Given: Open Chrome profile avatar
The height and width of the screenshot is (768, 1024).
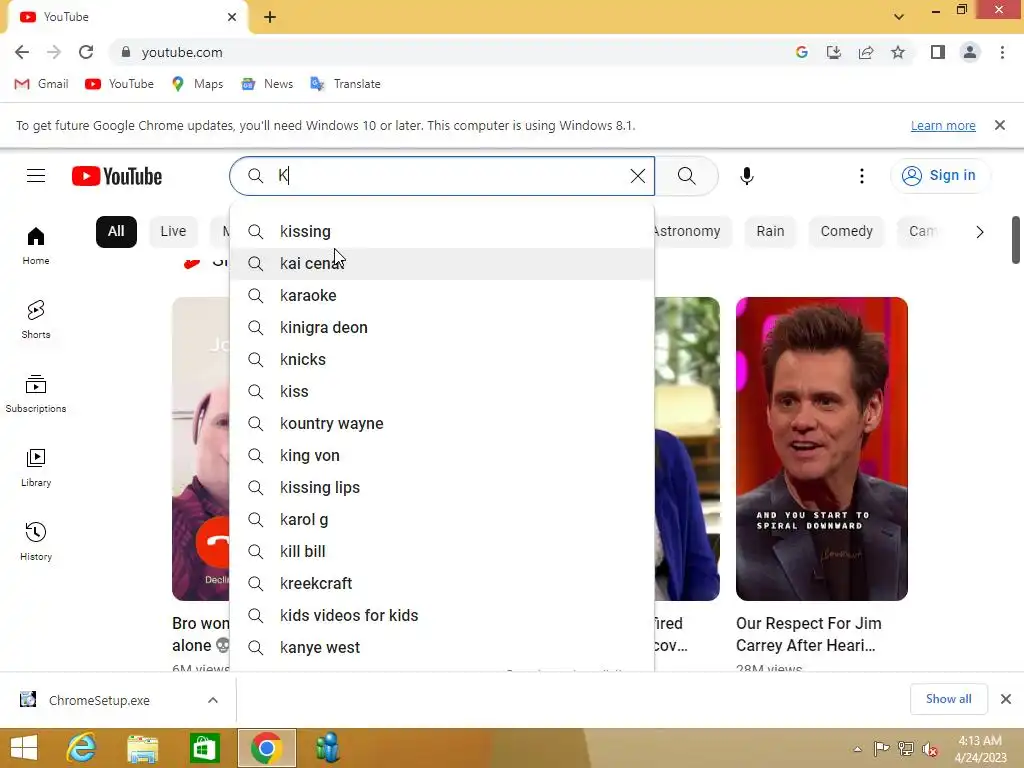Looking at the screenshot, I should (x=970, y=52).
